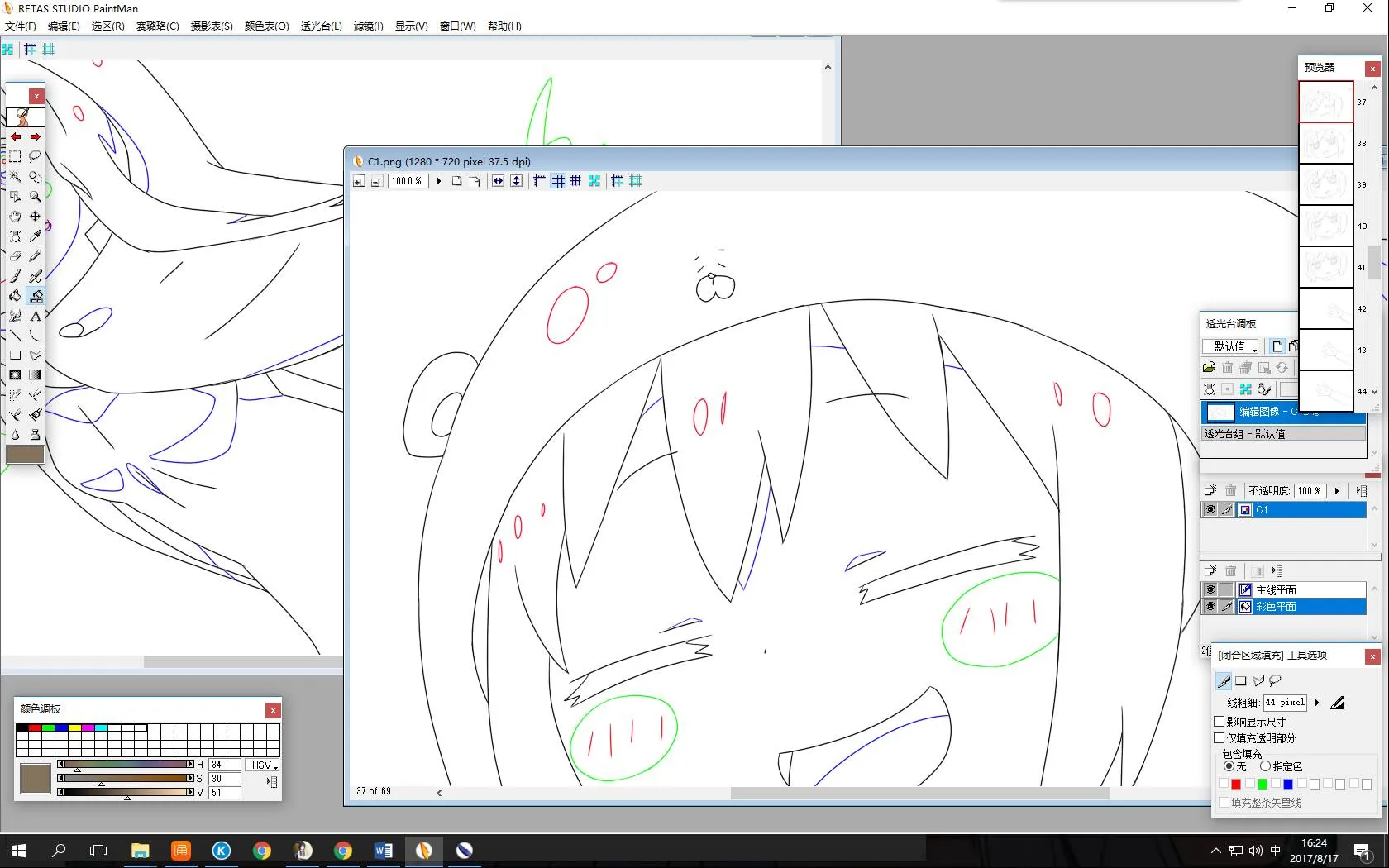Click the zoom-in plus icon in C1.png toolbar
This screenshot has width=1389, height=868.
(x=359, y=181)
